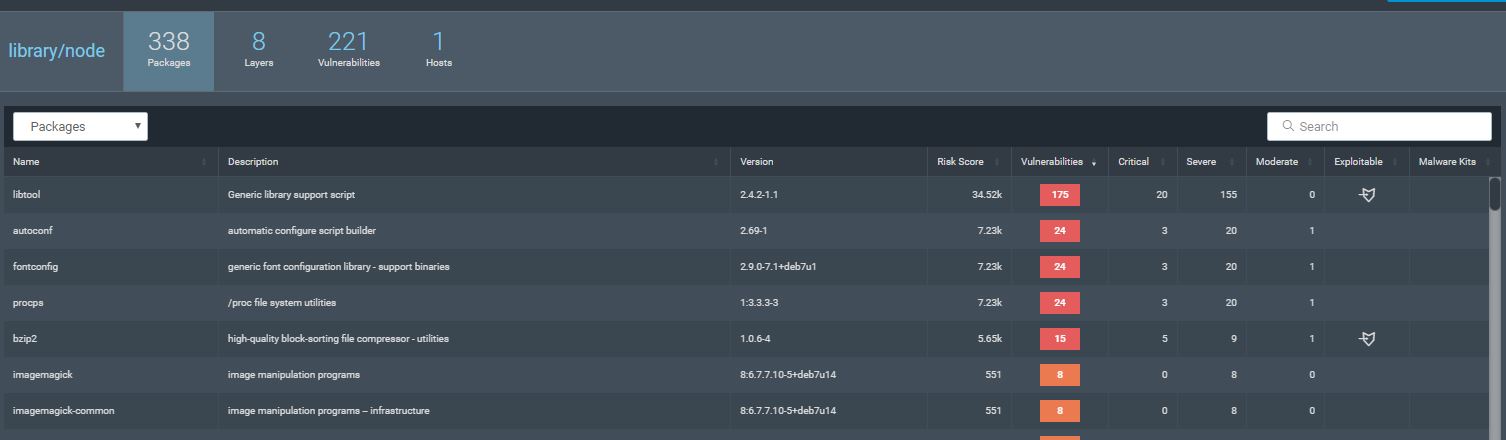
Task: Sort table by Malware Kits column
Action: point(1454,162)
